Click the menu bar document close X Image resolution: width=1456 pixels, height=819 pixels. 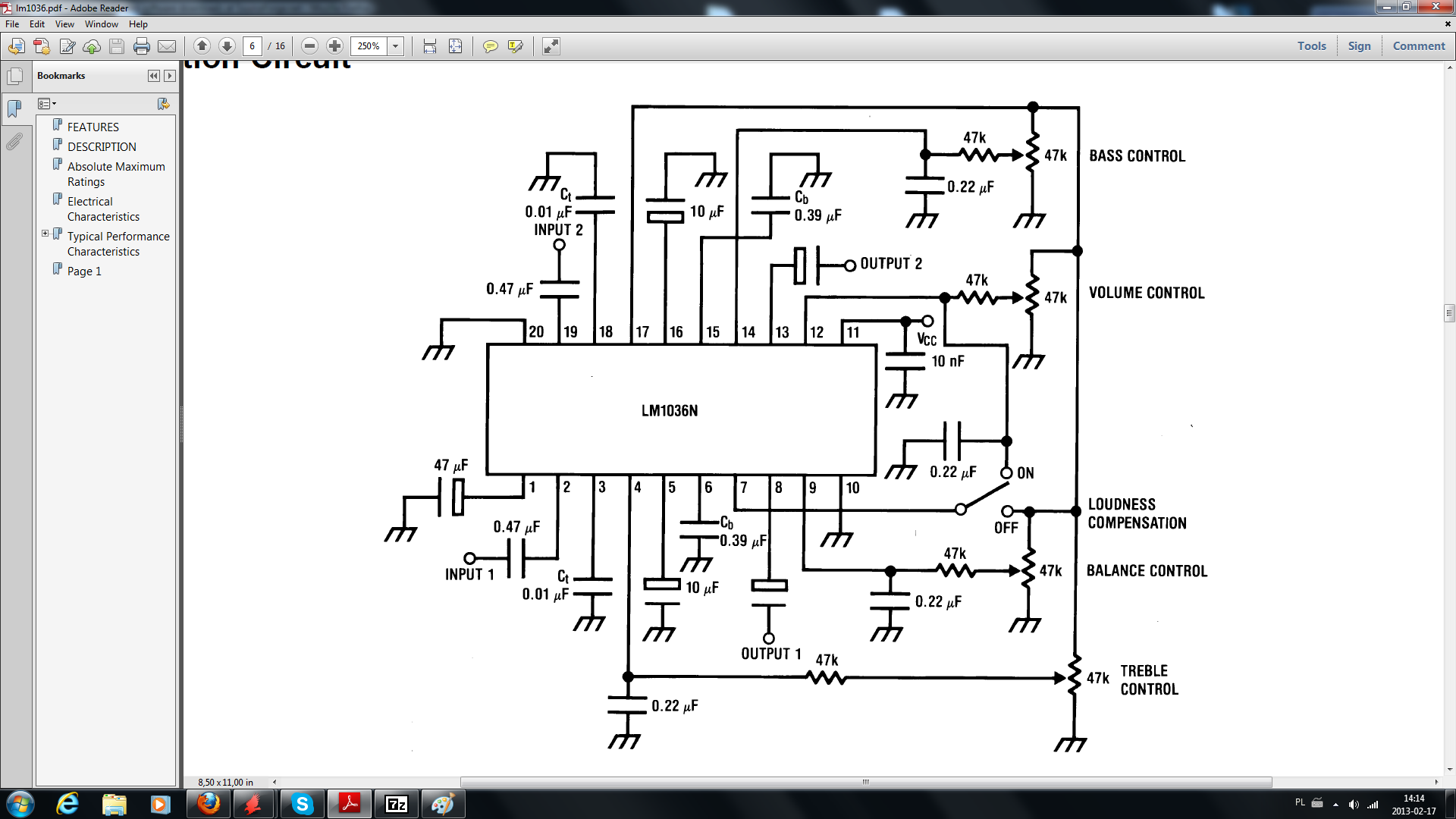coord(1448,24)
